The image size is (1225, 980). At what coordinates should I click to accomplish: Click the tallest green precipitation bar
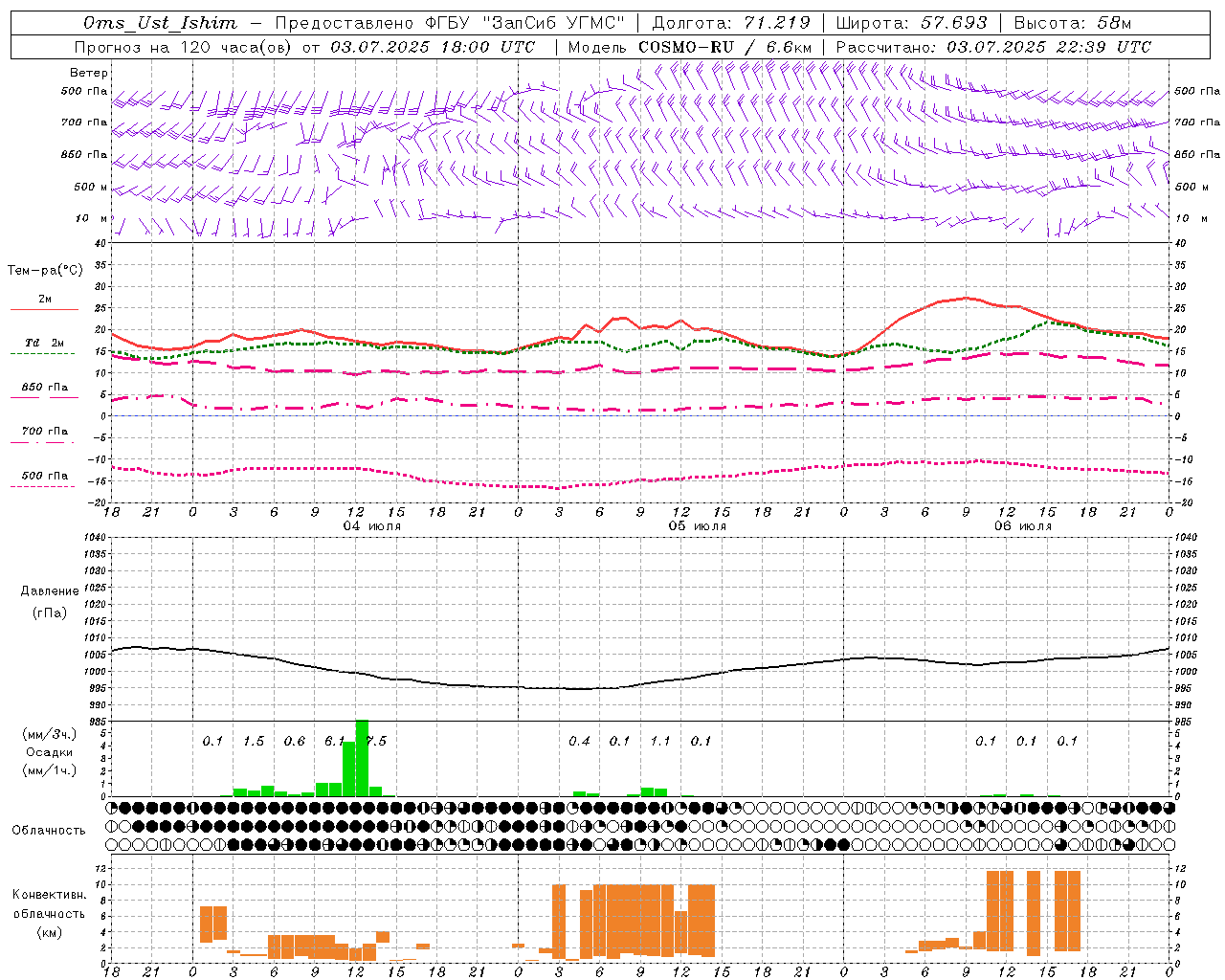pos(362,757)
